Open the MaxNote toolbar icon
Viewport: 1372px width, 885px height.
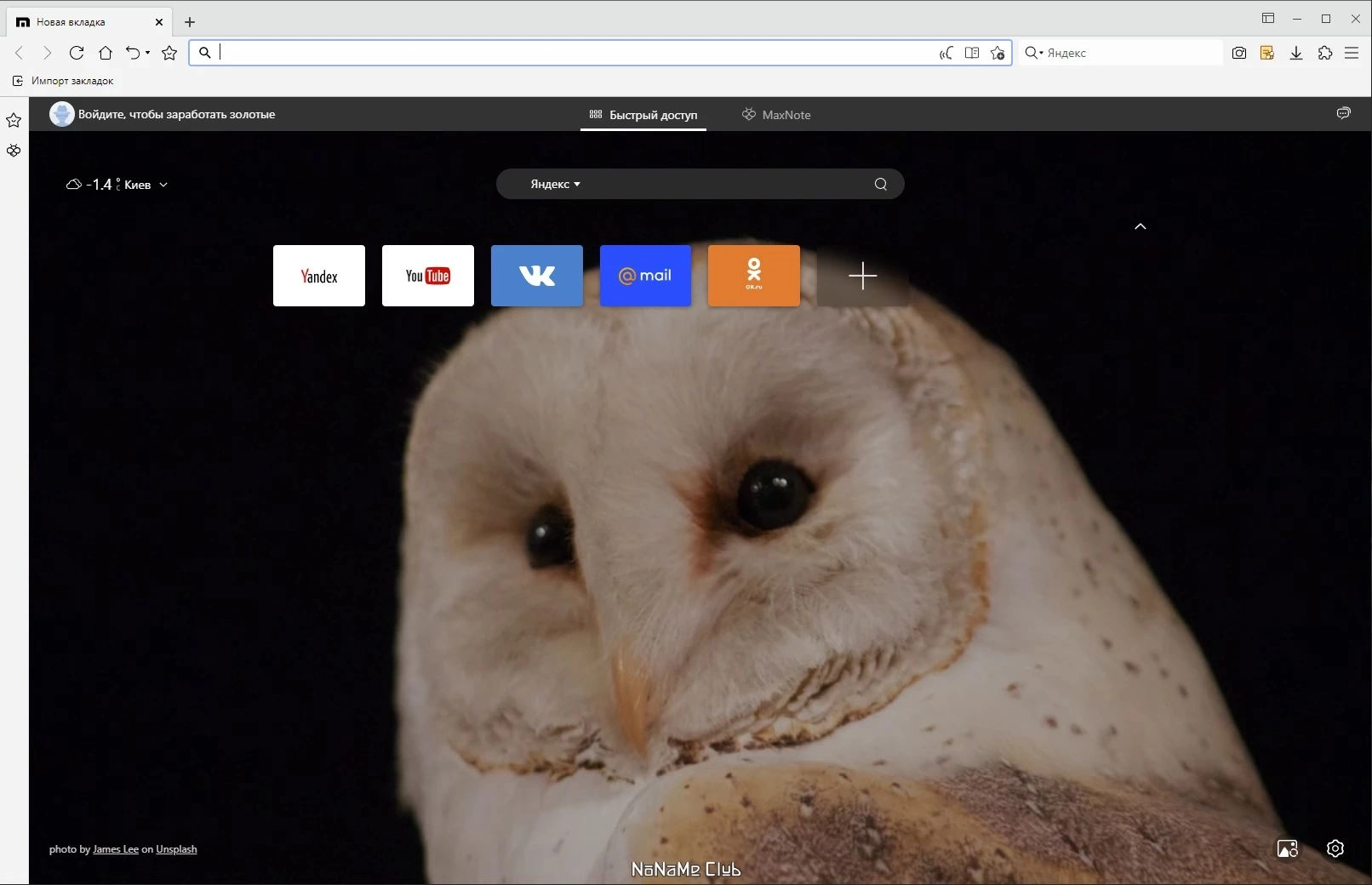pos(1267,53)
